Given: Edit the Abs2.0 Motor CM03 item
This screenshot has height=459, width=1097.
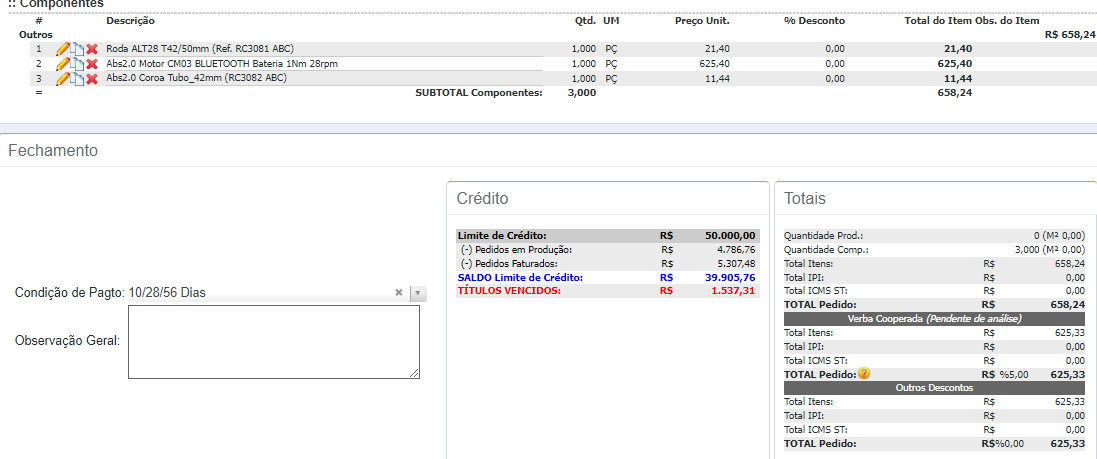Looking at the screenshot, I should coord(63,64).
